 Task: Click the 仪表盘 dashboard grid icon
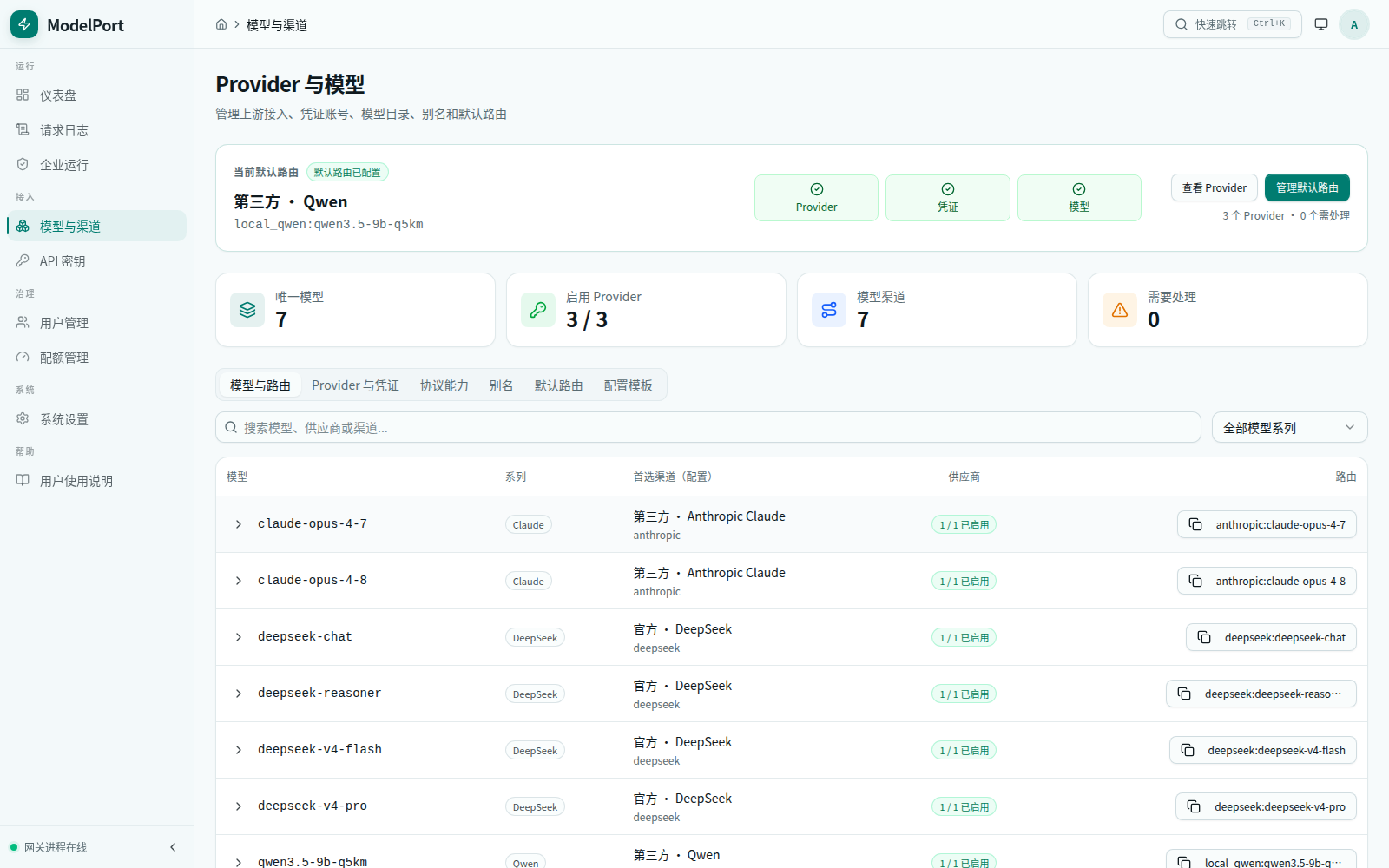(x=23, y=95)
